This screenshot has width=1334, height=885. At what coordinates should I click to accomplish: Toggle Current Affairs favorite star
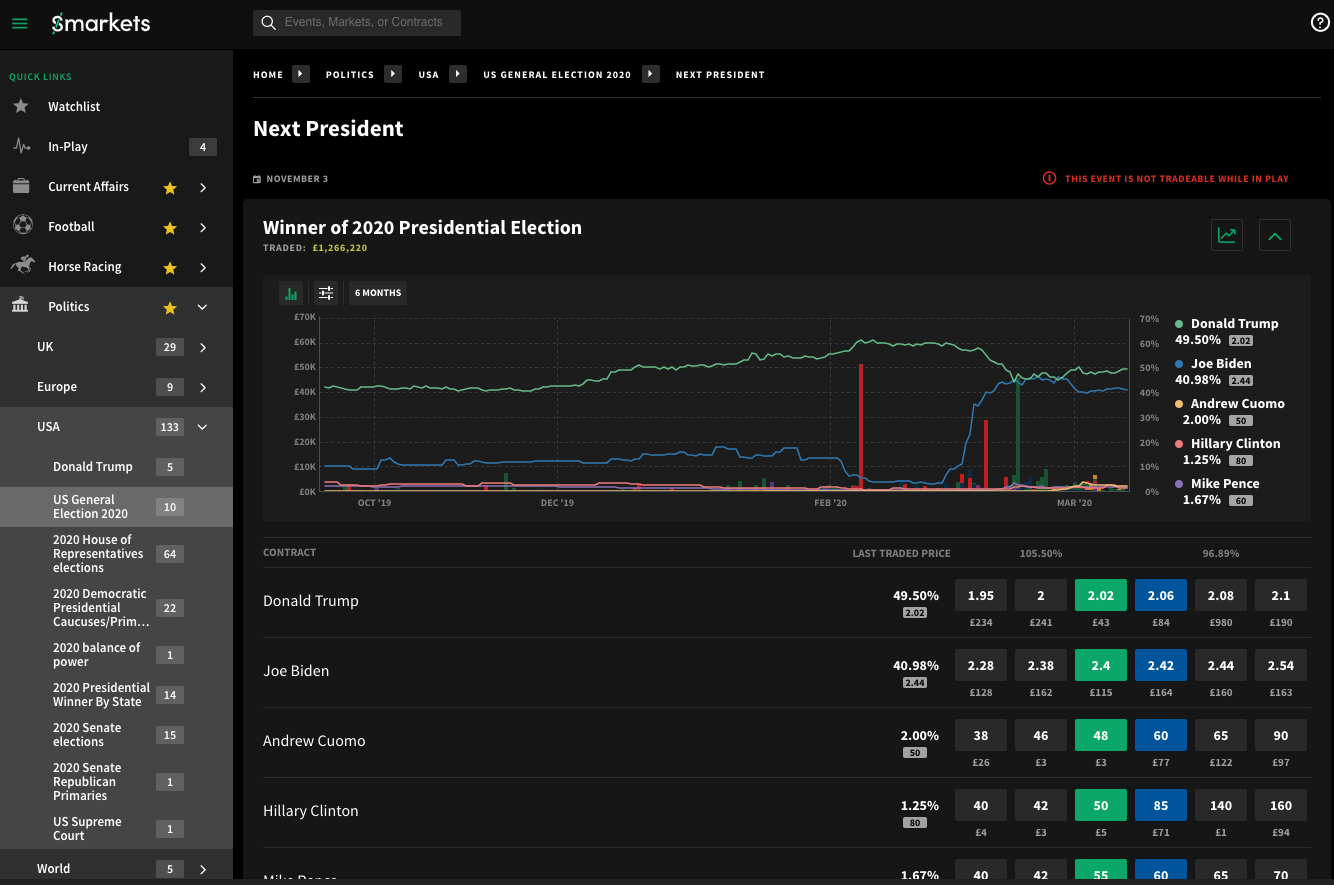pos(170,188)
